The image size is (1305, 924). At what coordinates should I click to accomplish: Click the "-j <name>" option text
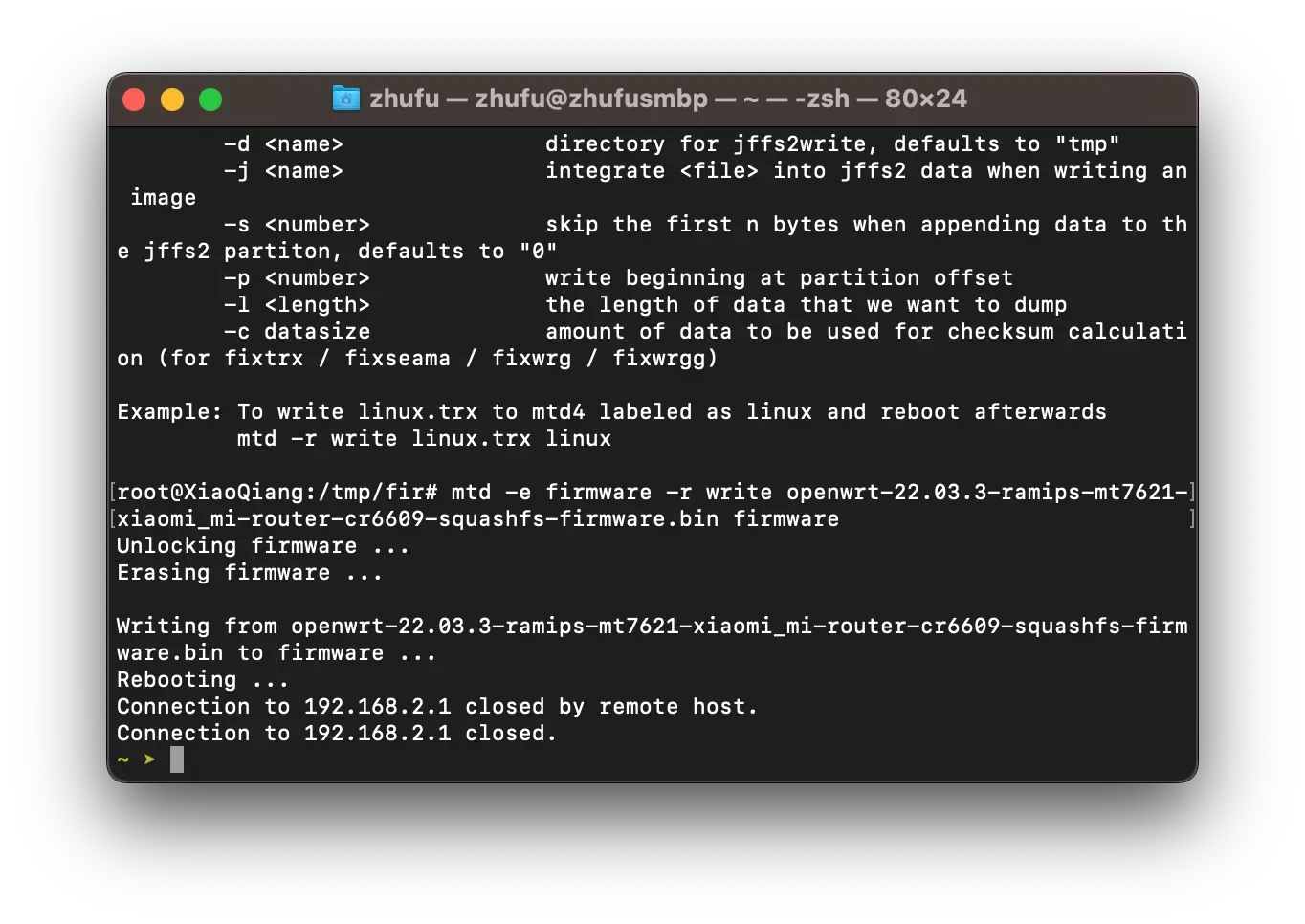pos(283,171)
